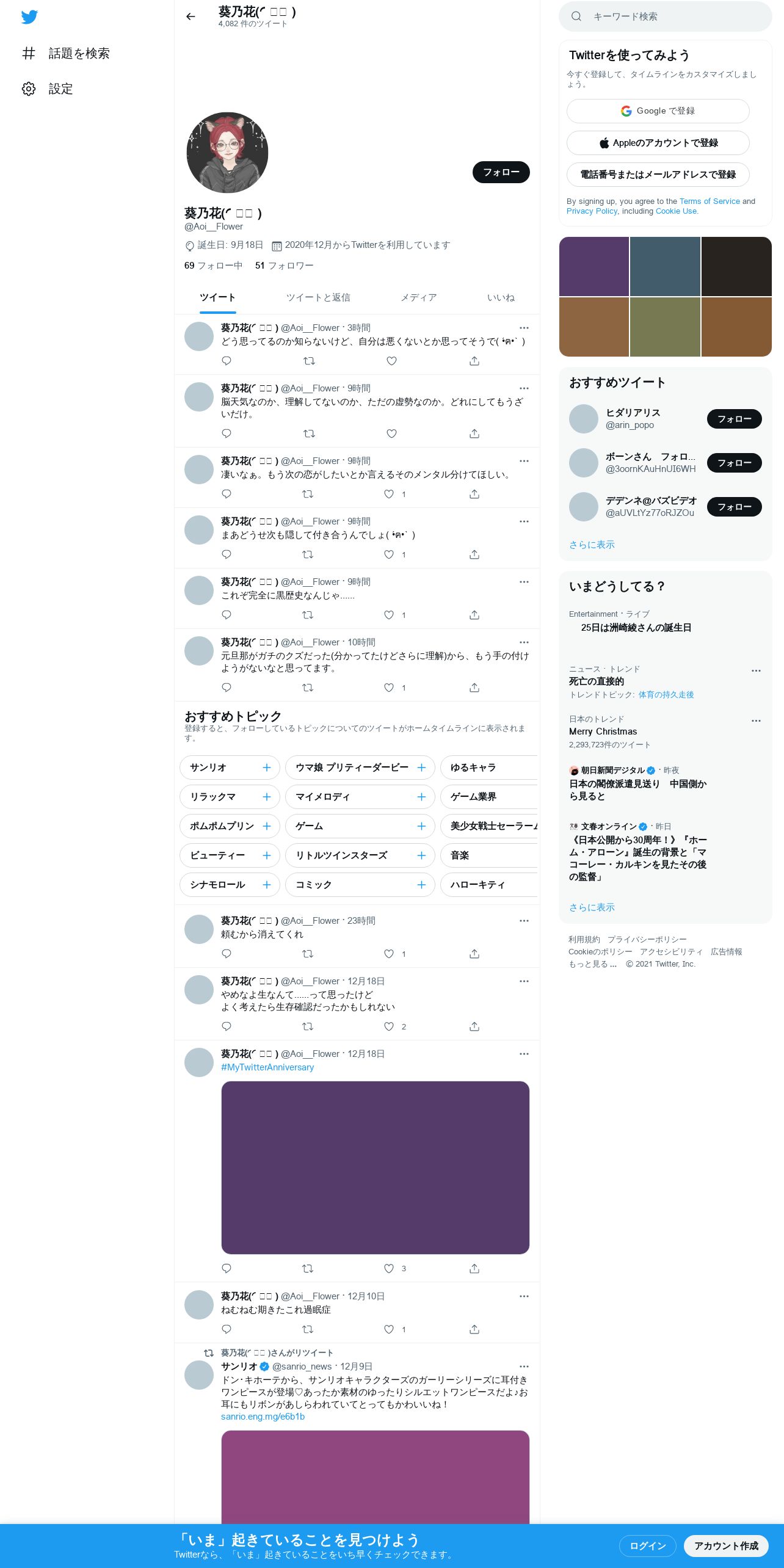Open more menu for Merry Christmas trend
Viewport: 784px width, 1568px height.
756,720
